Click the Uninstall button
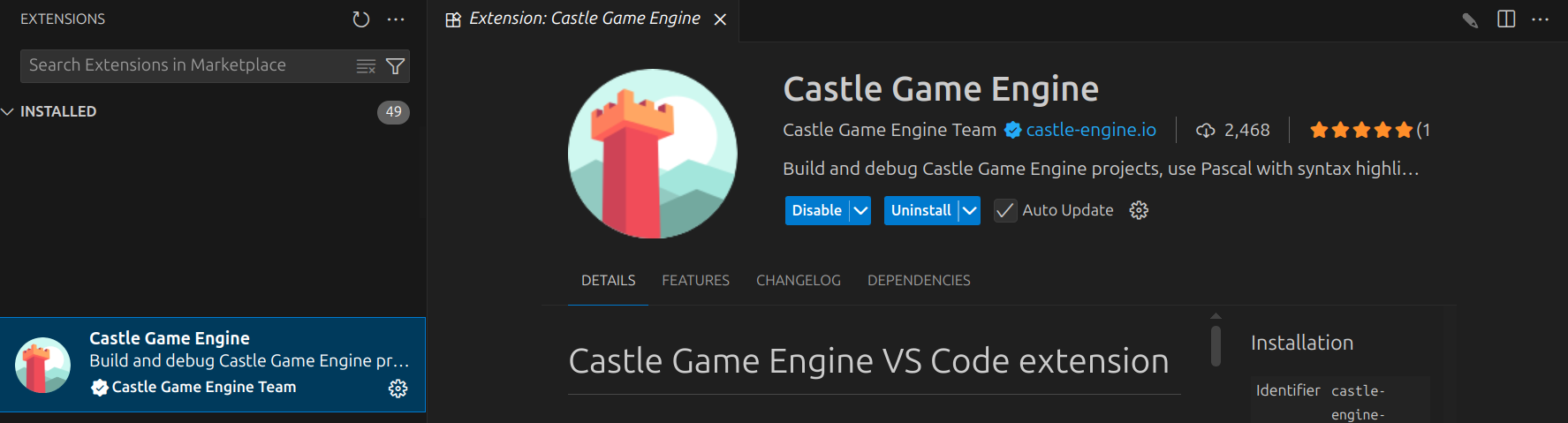The height and width of the screenshot is (423, 1568). [920, 210]
